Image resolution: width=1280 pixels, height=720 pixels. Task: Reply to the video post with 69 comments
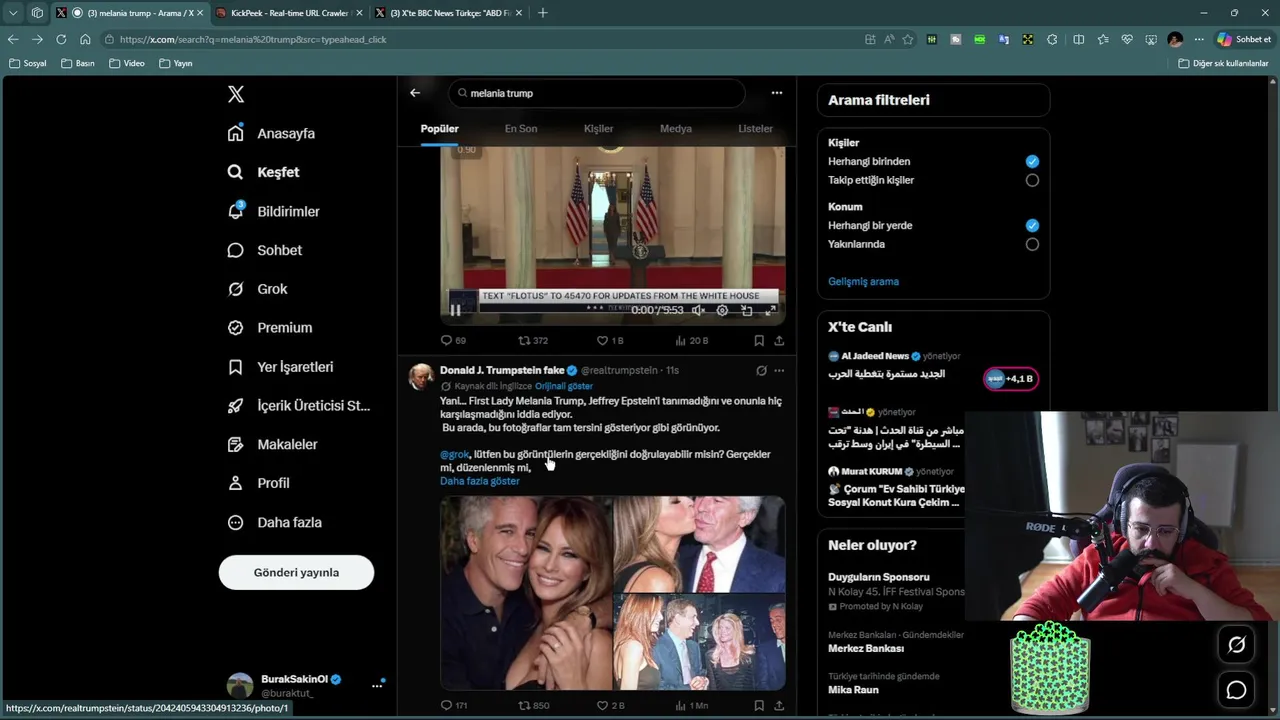pos(453,340)
